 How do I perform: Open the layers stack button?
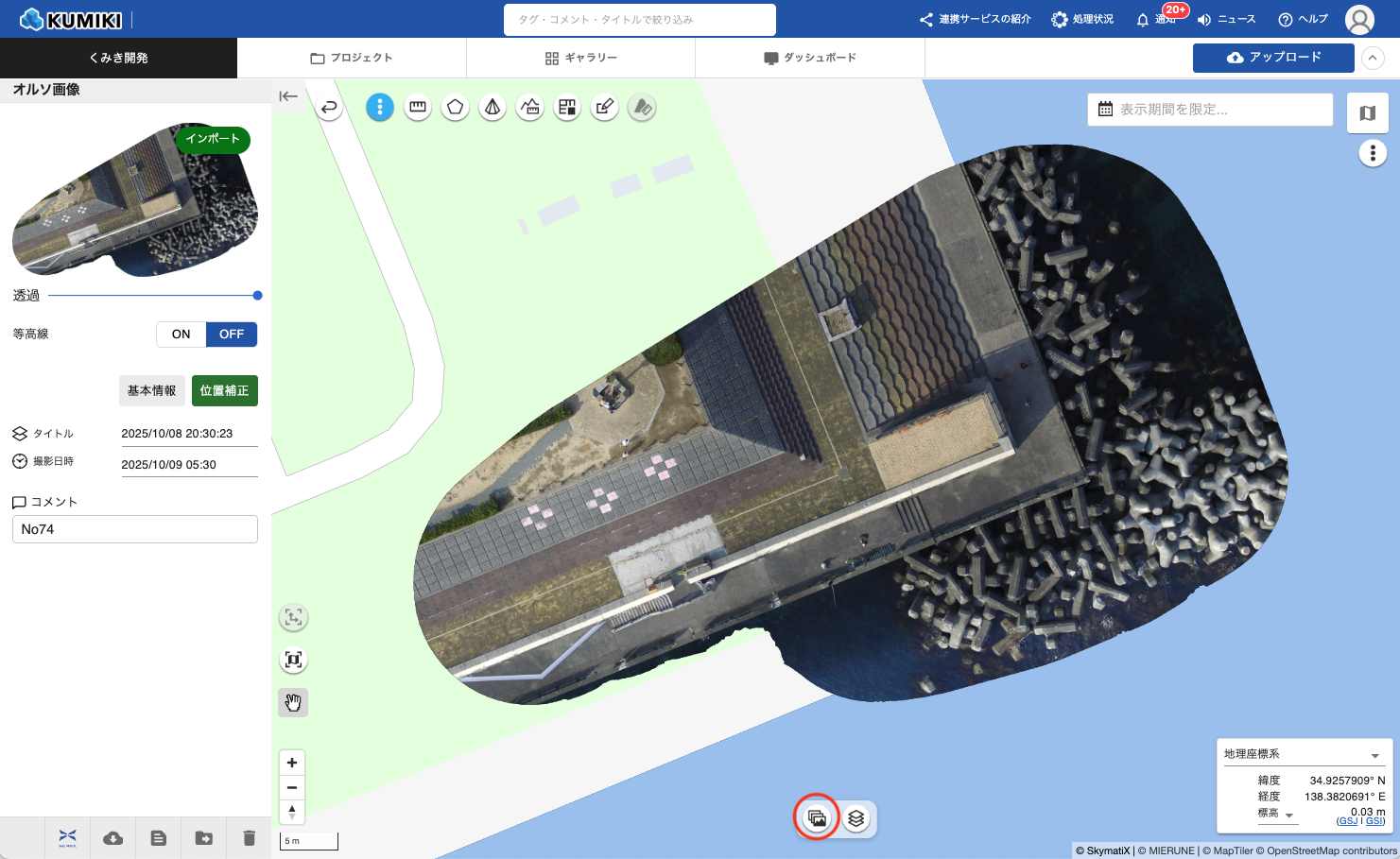[x=856, y=818]
